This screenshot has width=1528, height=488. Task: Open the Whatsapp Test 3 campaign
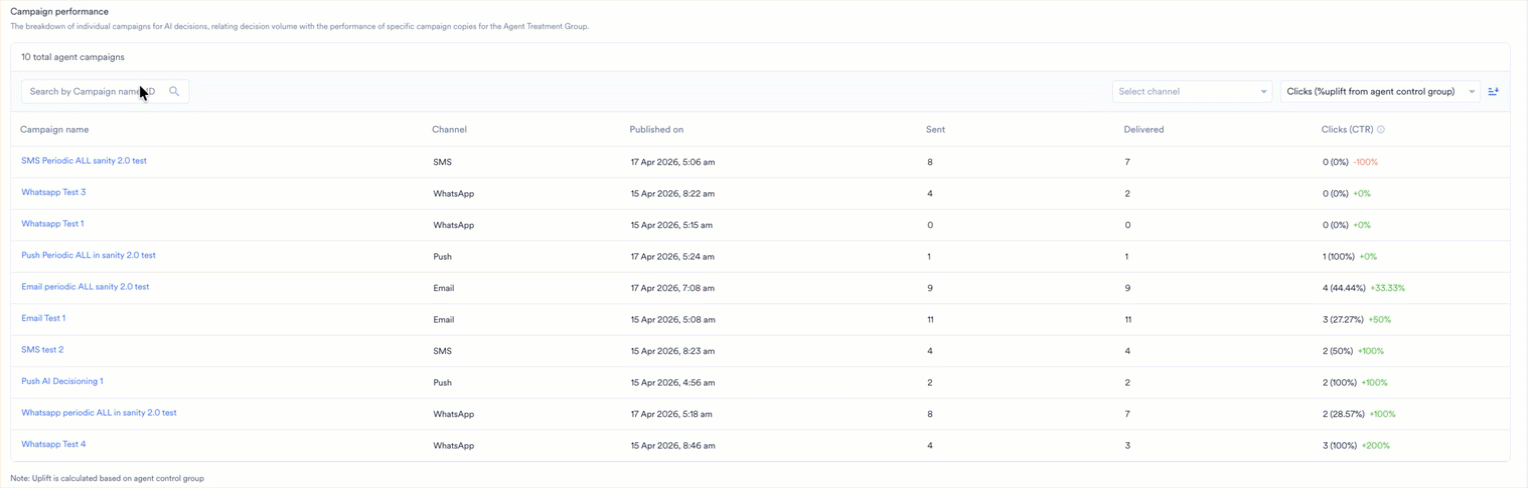click(x=53, y=192)
